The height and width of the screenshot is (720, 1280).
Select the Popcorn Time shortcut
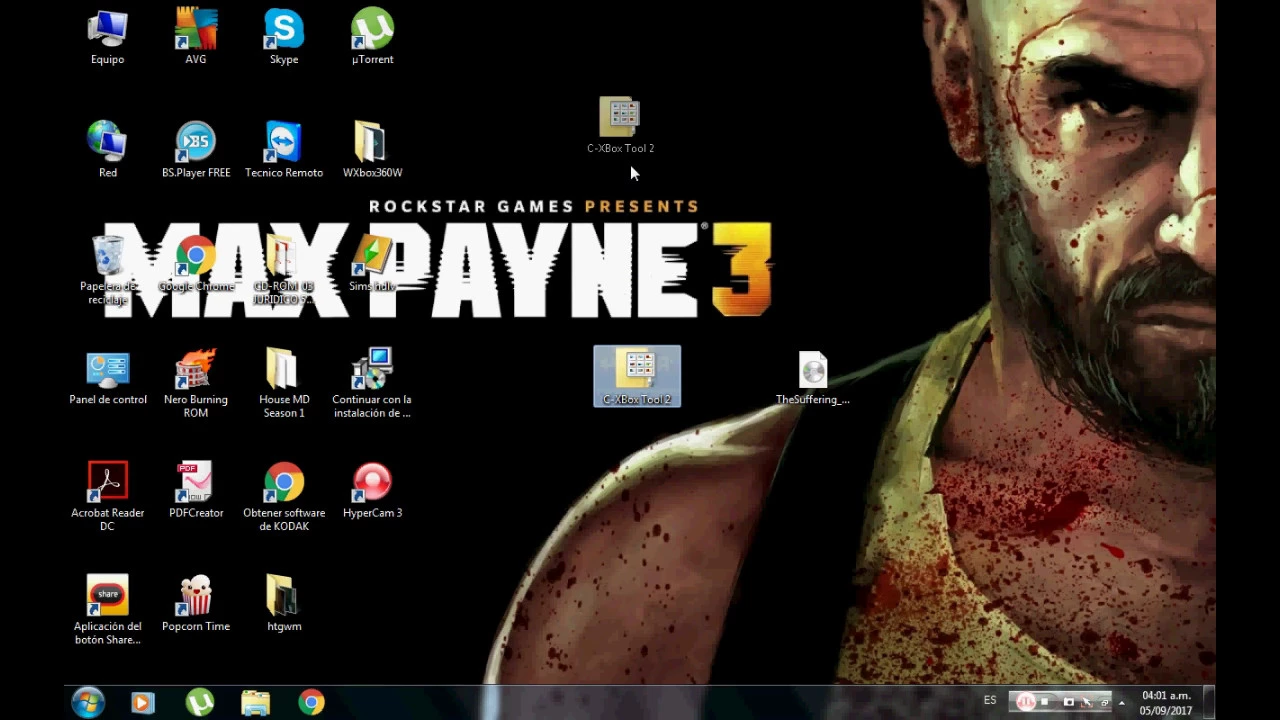(x=196, y=603)
